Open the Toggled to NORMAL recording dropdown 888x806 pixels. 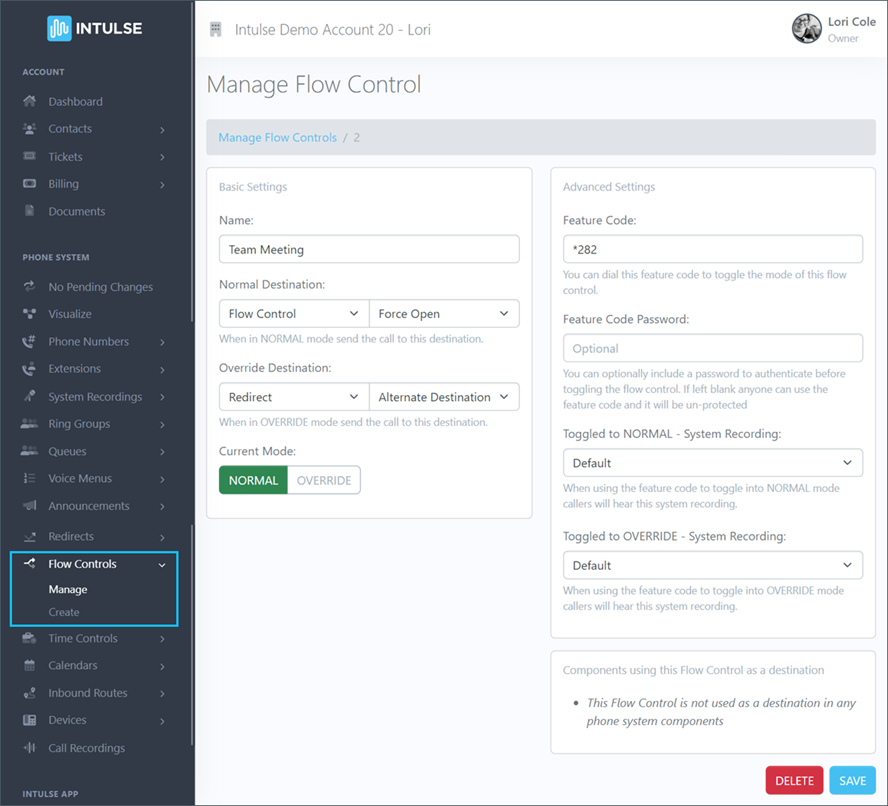712,462
